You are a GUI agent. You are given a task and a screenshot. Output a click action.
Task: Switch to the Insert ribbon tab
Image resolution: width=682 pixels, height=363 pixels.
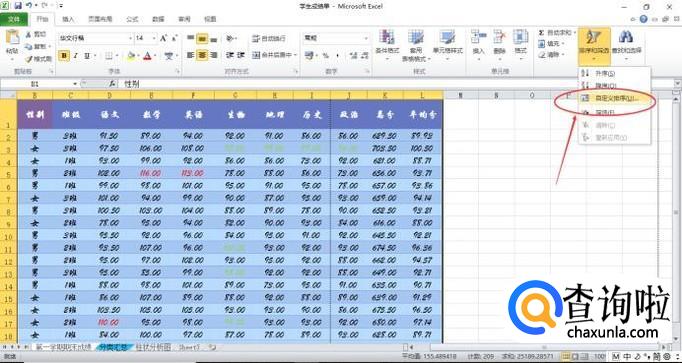click(68, 19)
